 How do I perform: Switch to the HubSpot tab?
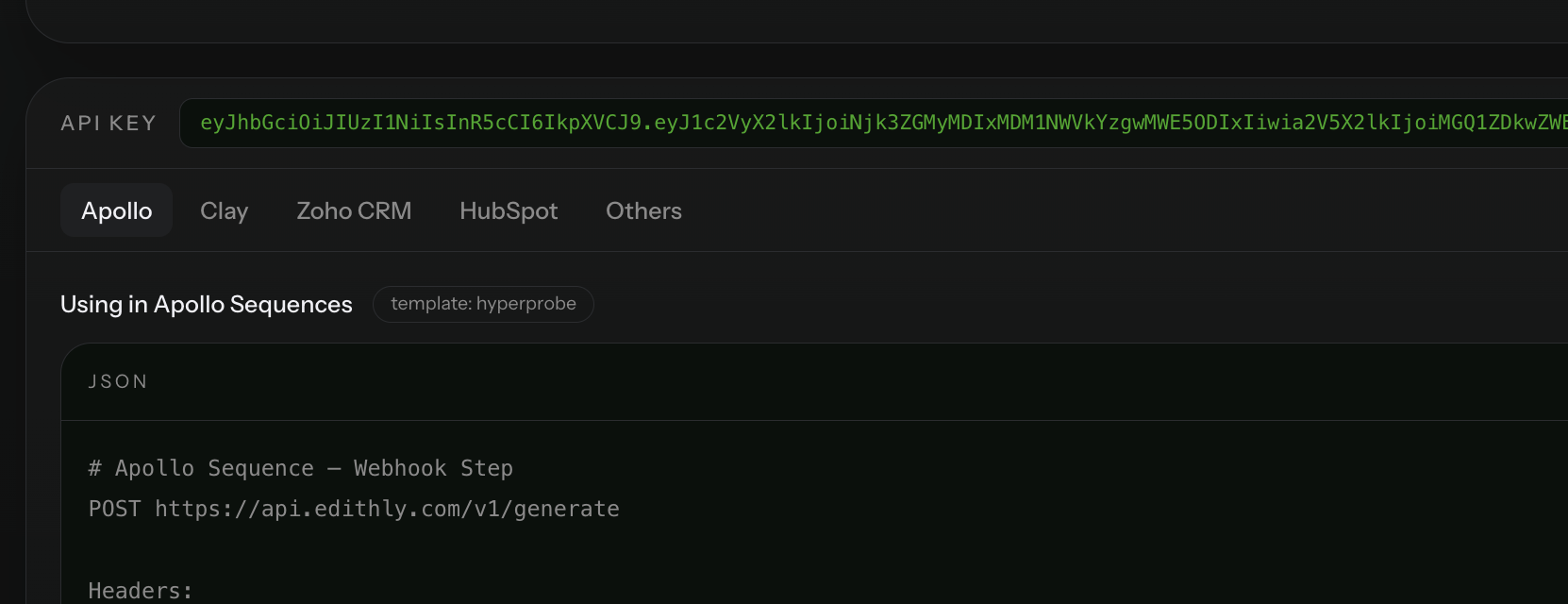coord(509,210)
